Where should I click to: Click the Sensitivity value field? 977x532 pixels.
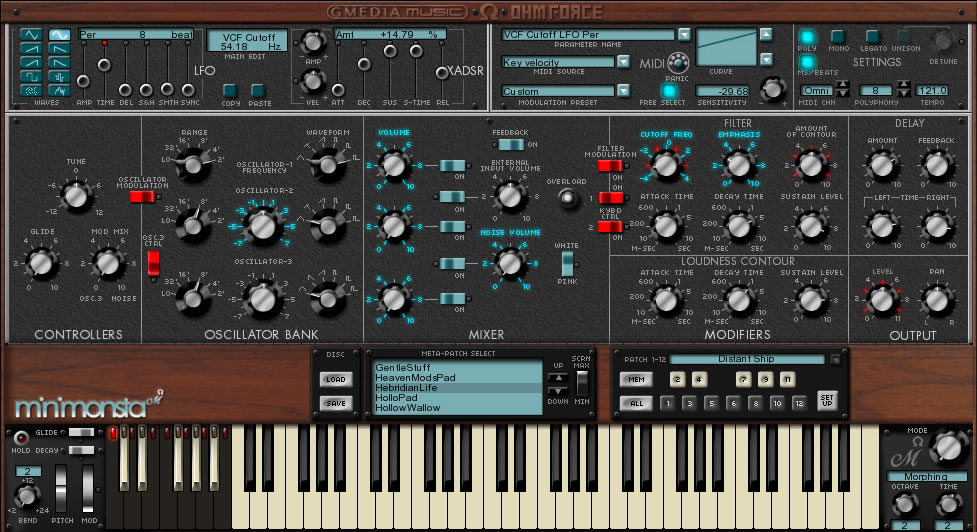click(x=722, y=91)
